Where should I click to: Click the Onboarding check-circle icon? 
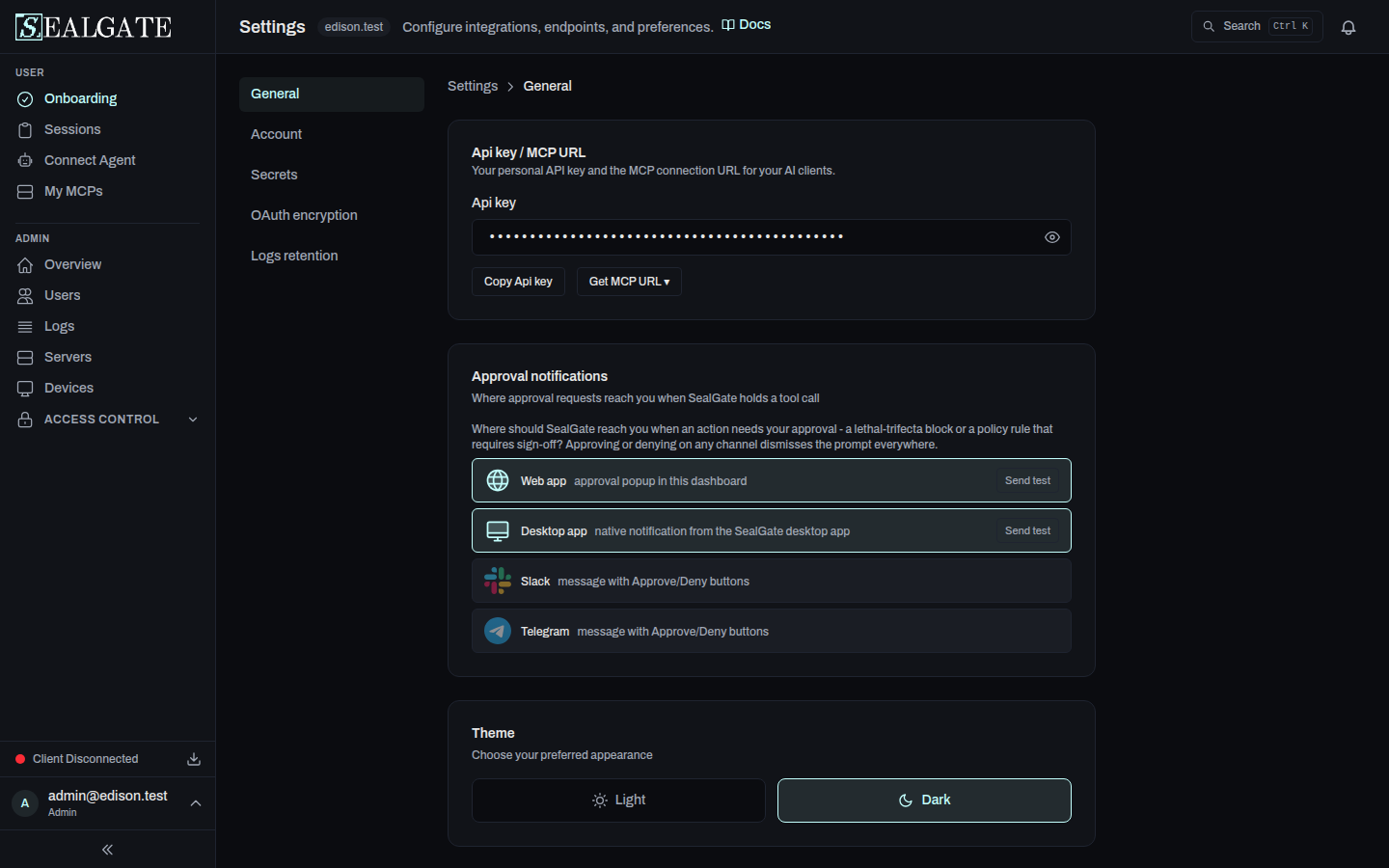pos(25,99)
